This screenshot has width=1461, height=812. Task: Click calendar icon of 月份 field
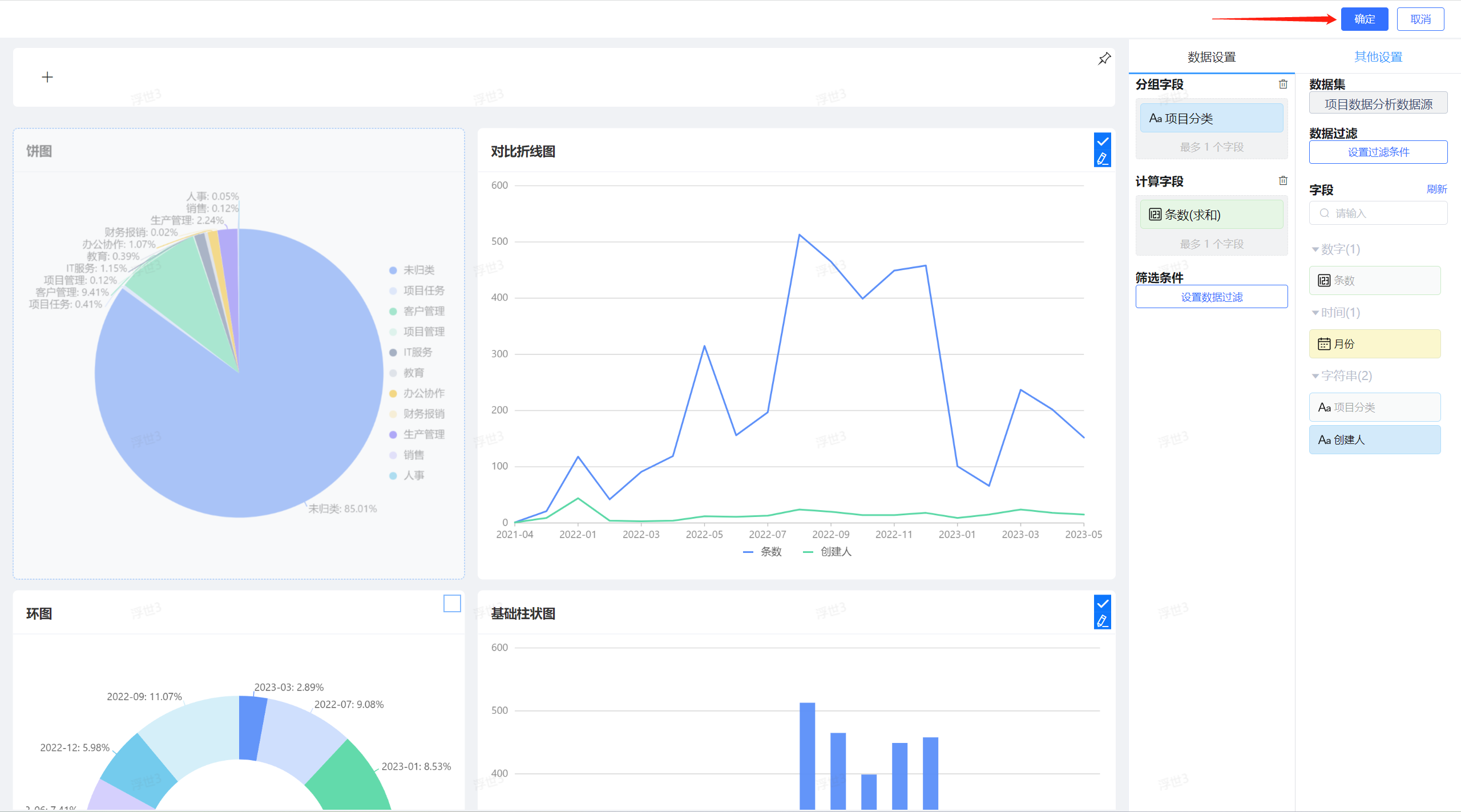point(1324,344)
